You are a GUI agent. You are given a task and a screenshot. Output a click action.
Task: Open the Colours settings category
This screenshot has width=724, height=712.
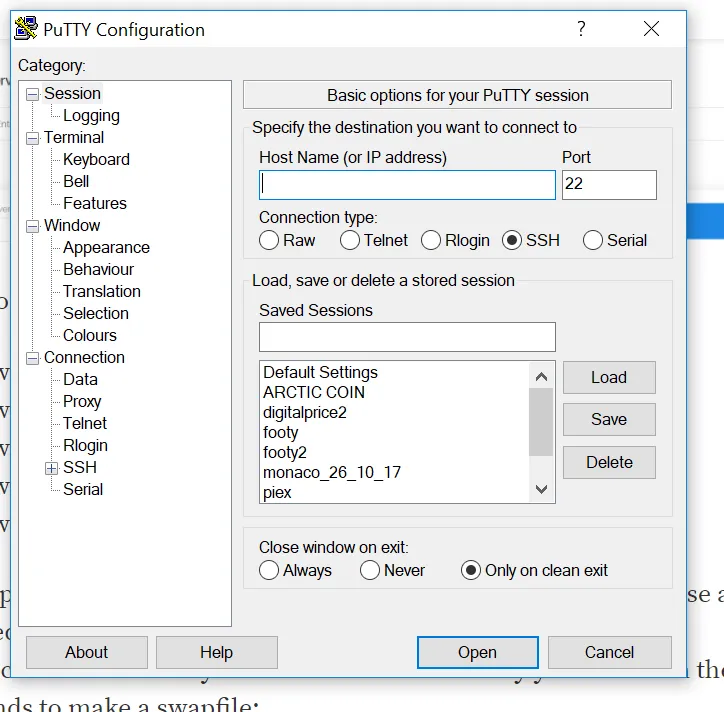click(90, 335)
